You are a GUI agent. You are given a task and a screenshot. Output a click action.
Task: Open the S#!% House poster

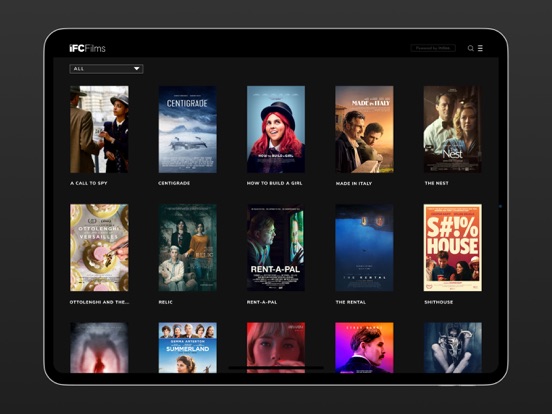coord(453,247)
